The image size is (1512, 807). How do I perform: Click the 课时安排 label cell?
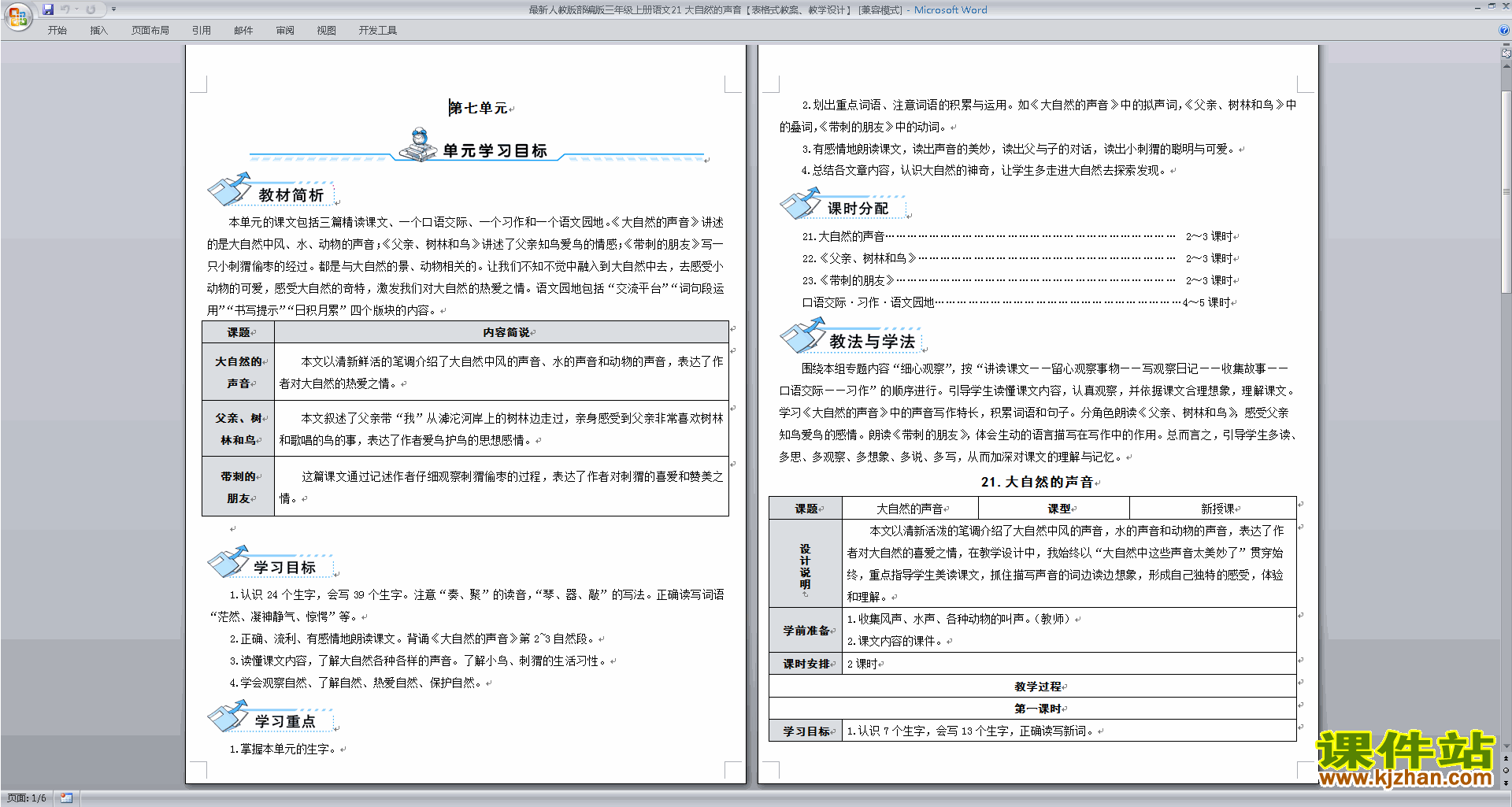coord(806,664)
